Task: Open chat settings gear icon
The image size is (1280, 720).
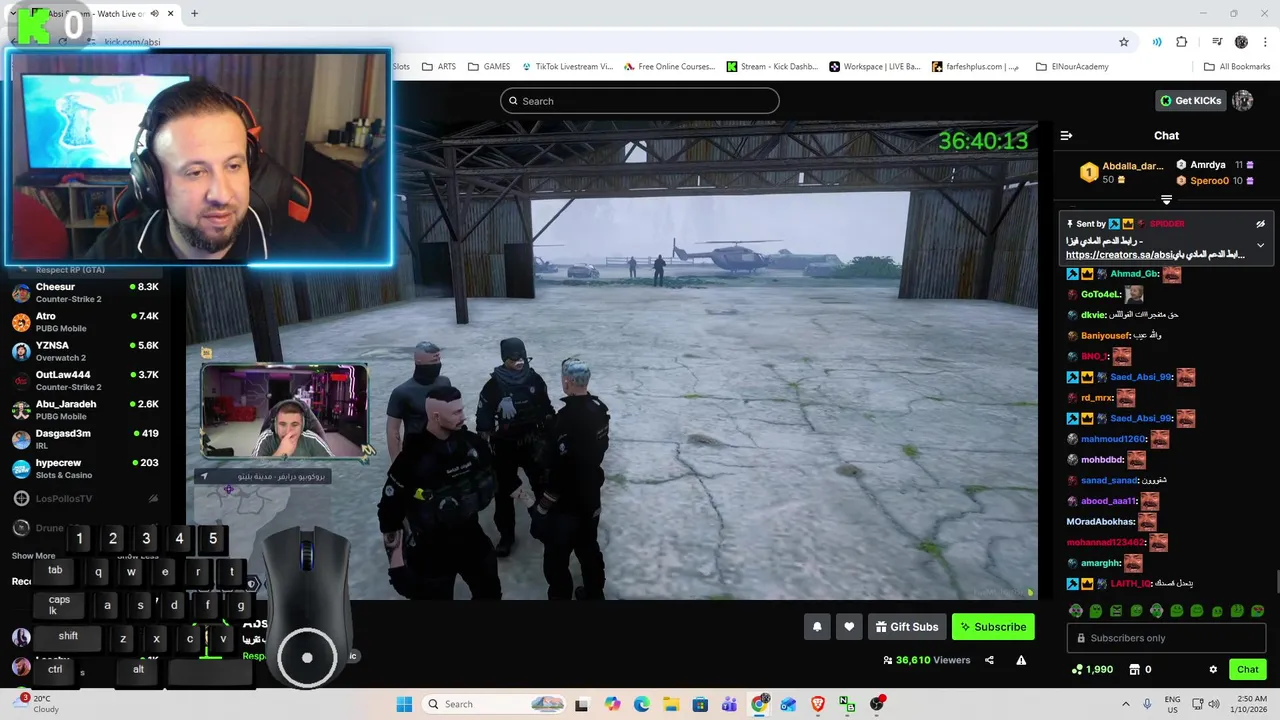Action: pyautogui.click(x=1213, y=669)
